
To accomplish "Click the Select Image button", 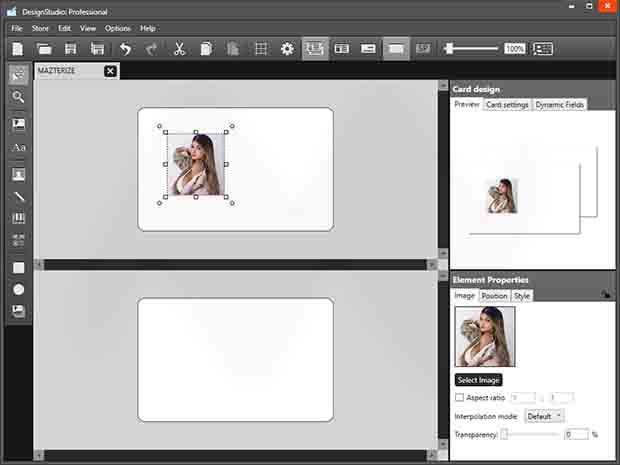I will 478,380.
